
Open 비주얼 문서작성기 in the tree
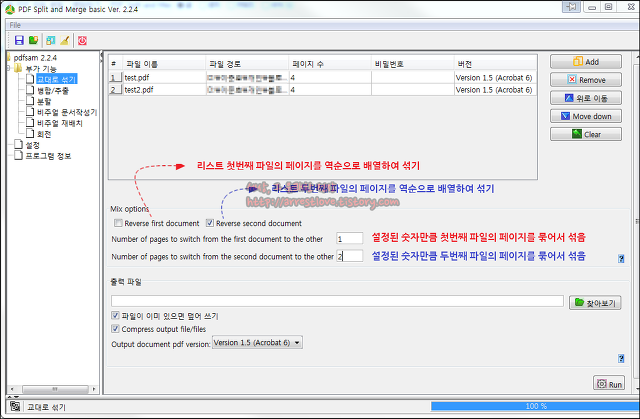click(67, 112)
